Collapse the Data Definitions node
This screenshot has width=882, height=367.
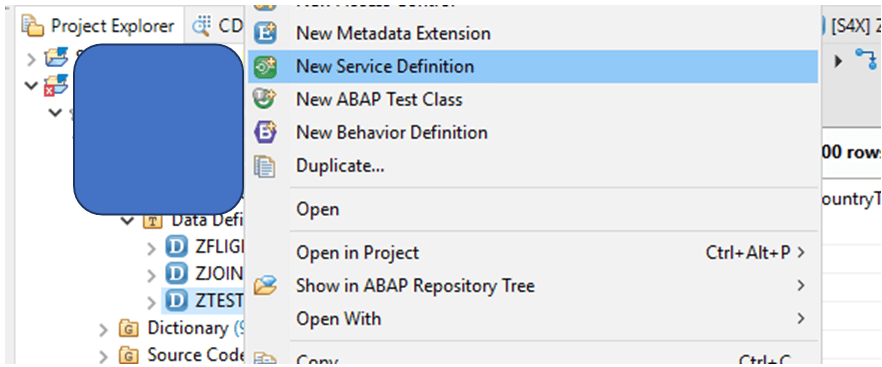128,220
